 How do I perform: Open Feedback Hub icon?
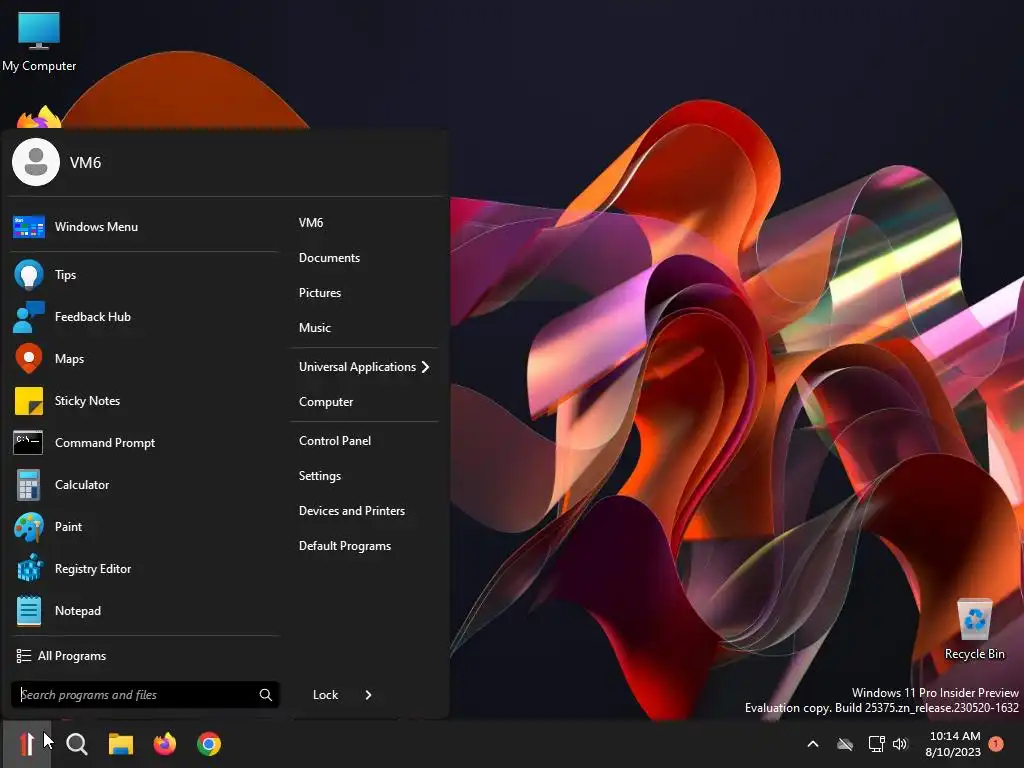pyautogui.click(x=29, y=317)
